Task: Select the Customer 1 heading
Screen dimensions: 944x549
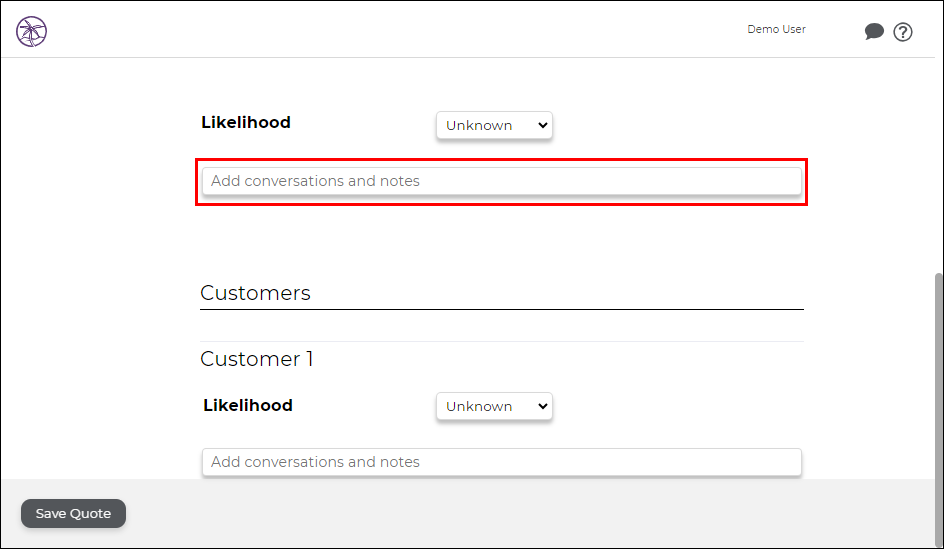Action: (256, 359)
